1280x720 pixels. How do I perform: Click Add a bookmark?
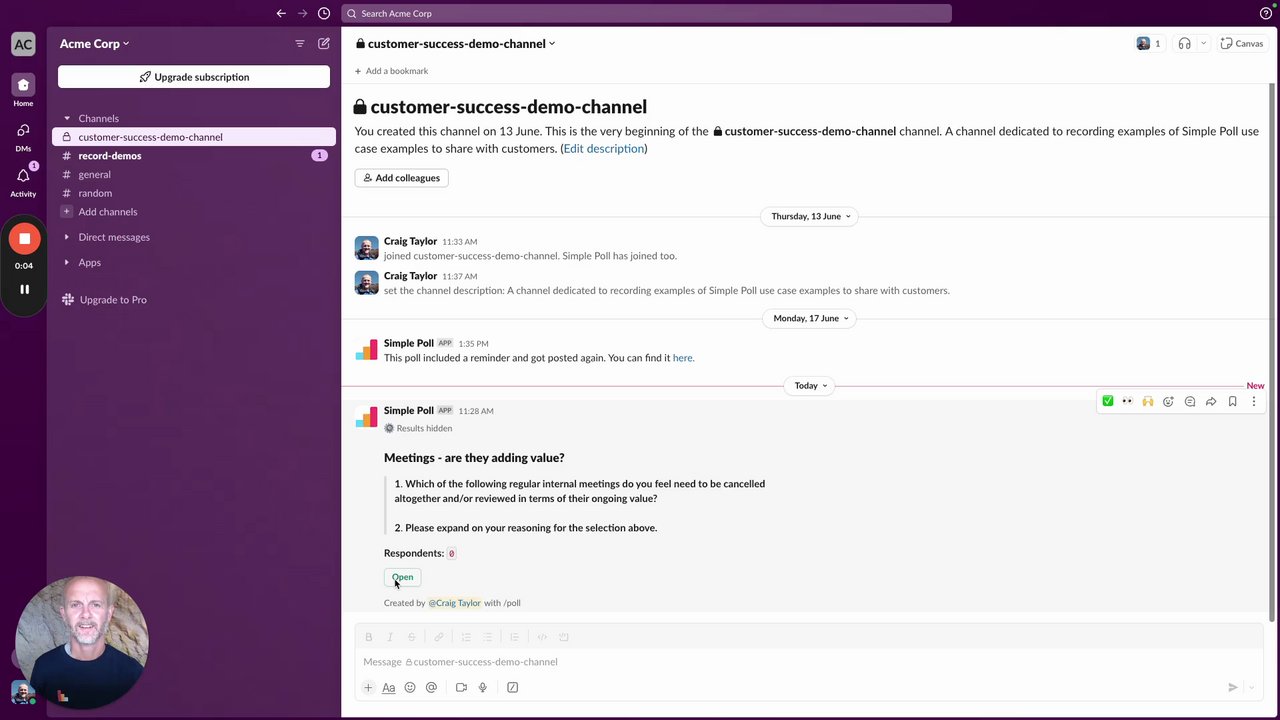391,71
